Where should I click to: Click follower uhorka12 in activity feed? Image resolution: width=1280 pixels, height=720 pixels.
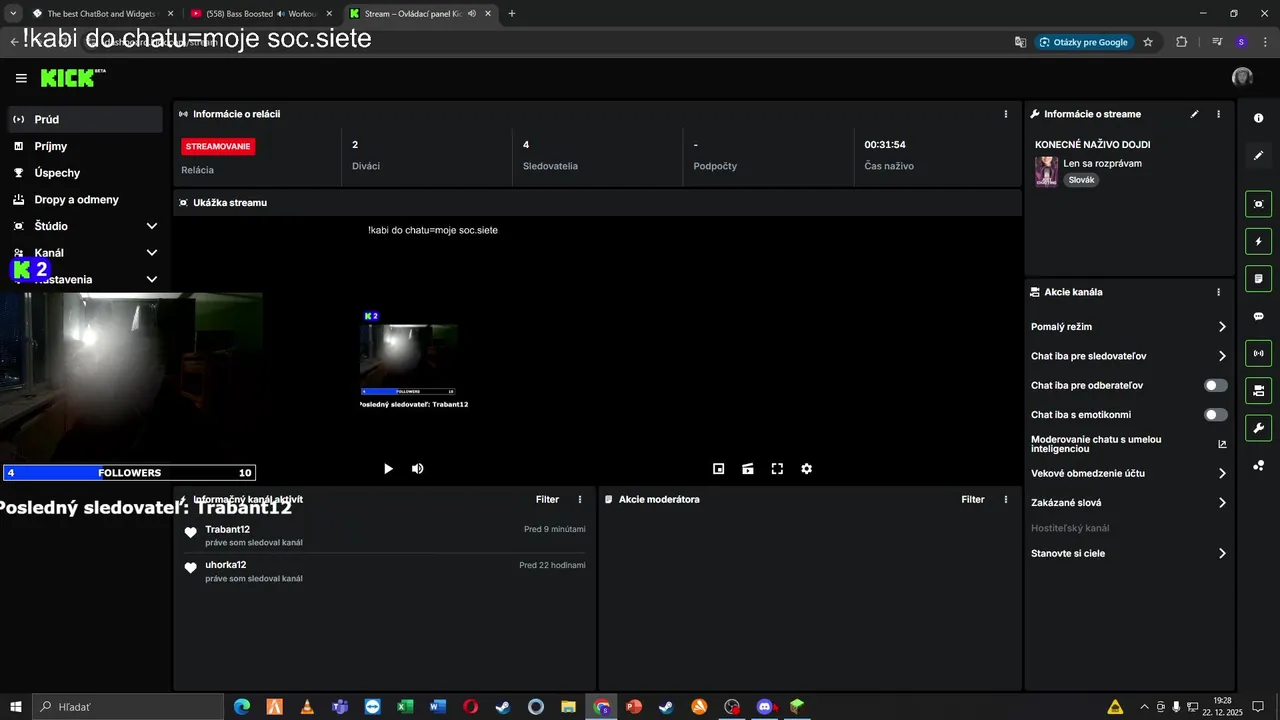pyautogui.click(x=225, y=565)
